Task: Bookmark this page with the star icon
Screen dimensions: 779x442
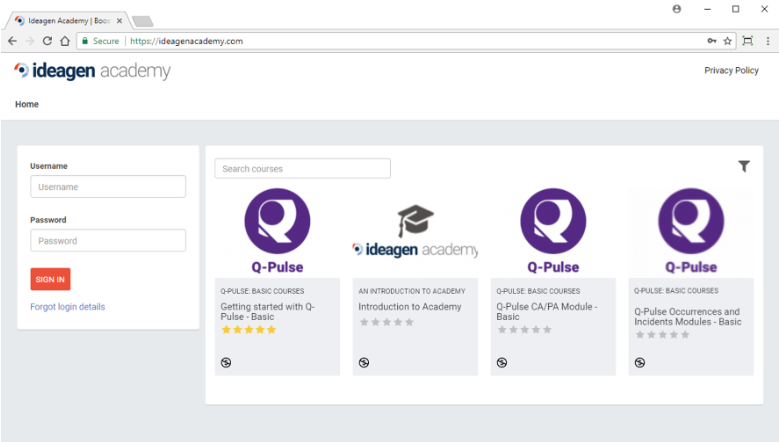Action: pyautogui.click(x=727, y=41)
